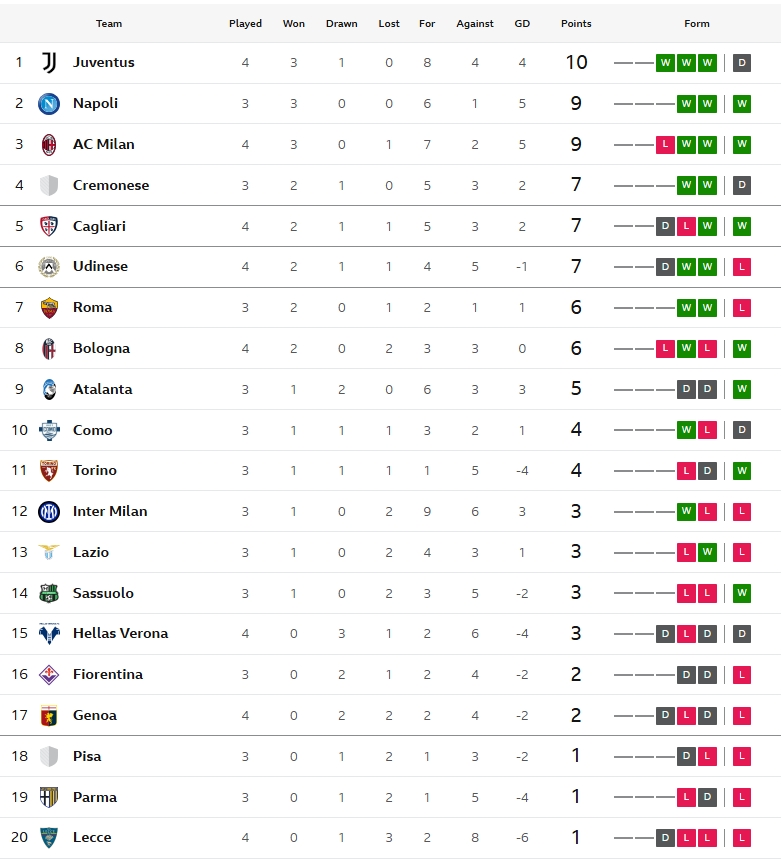Click the Torino club crest icon
Screen dimensions: 782x859
pos(49,471)
